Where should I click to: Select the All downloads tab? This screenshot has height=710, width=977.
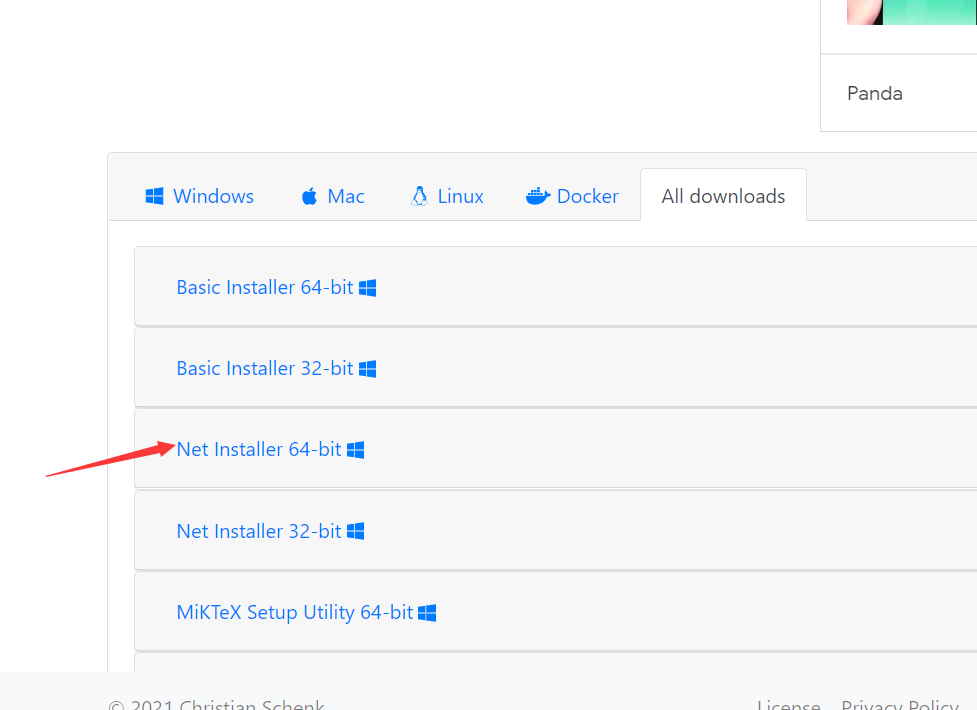pos(723,195)
